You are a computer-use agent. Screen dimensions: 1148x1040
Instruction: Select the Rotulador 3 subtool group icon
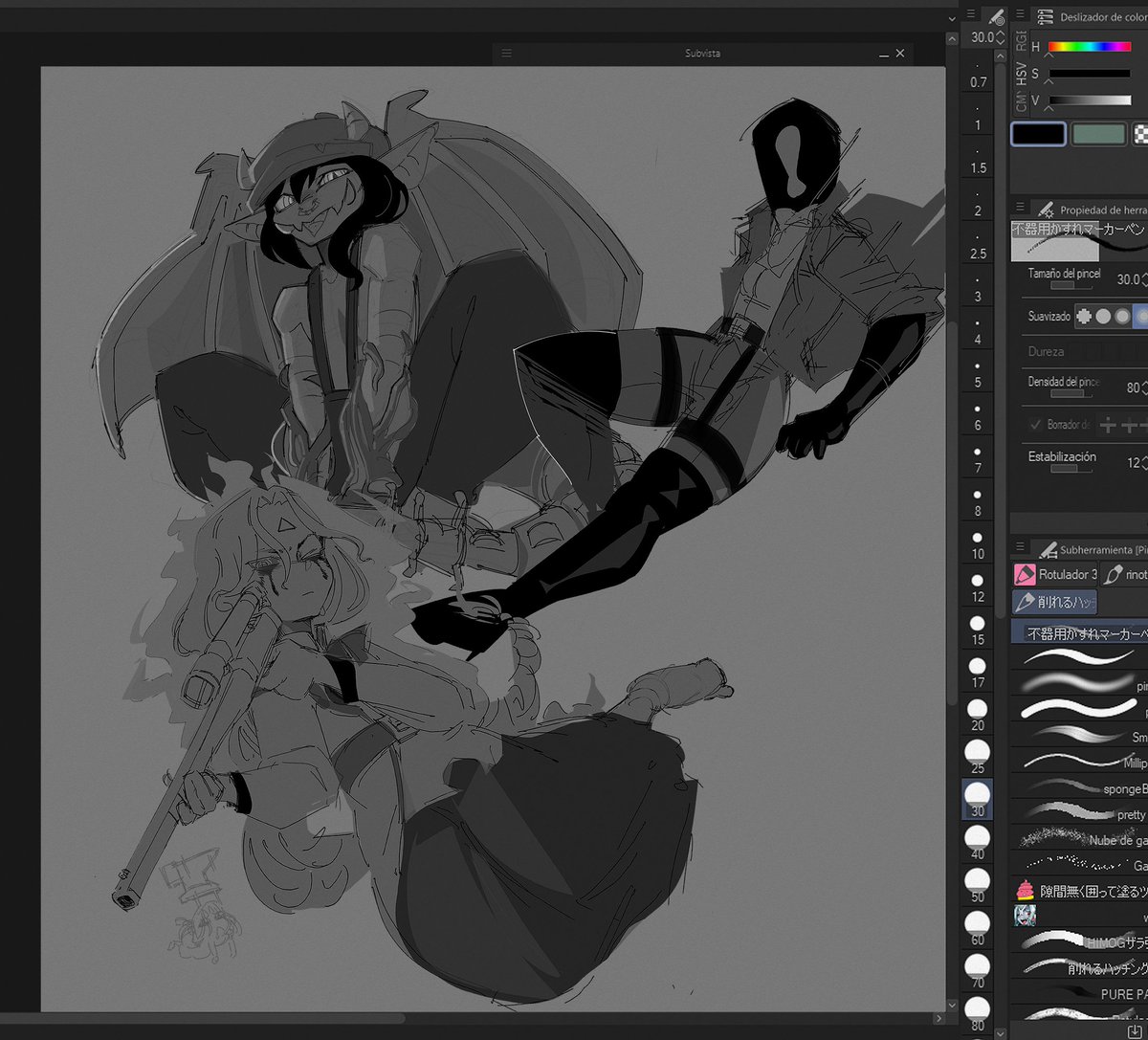pos(1025,574)
